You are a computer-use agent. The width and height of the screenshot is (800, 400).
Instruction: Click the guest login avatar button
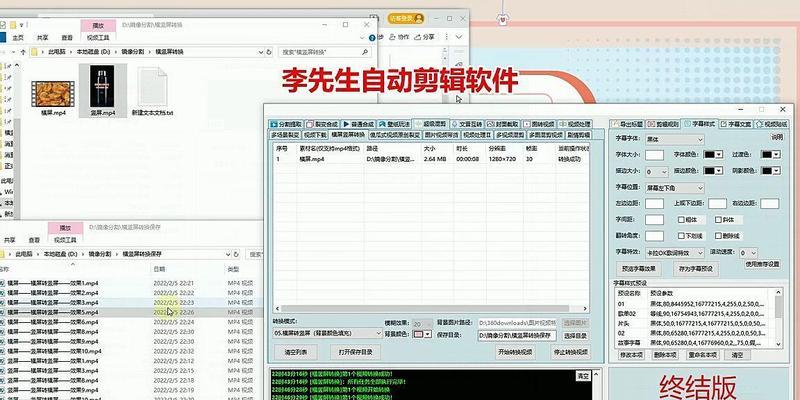click(x=406, y=18)
